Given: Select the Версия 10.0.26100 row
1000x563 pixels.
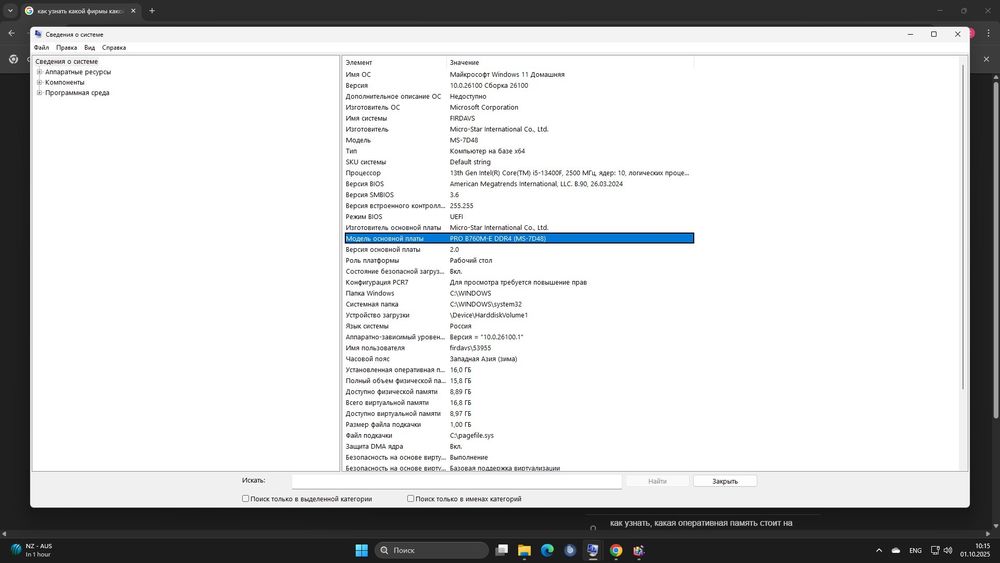Looking at the screenshot, I should coord(518,85).
